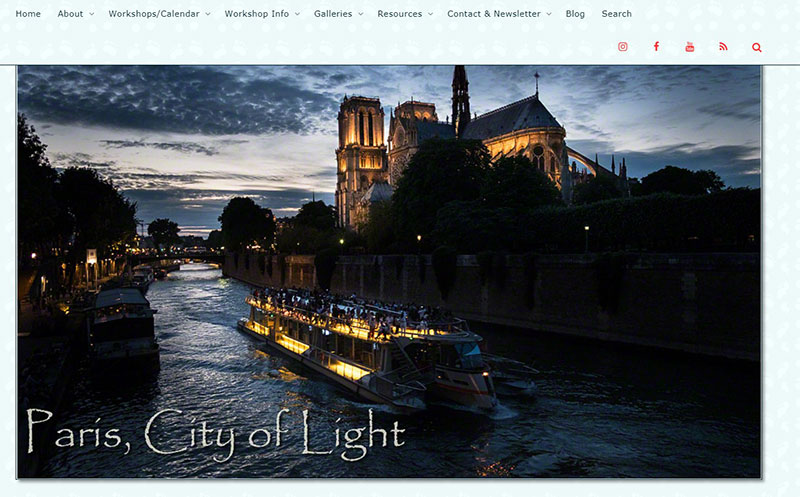800x497 pixels.
Task: Open the Workshop Info menu item
Action: (257, 14)
